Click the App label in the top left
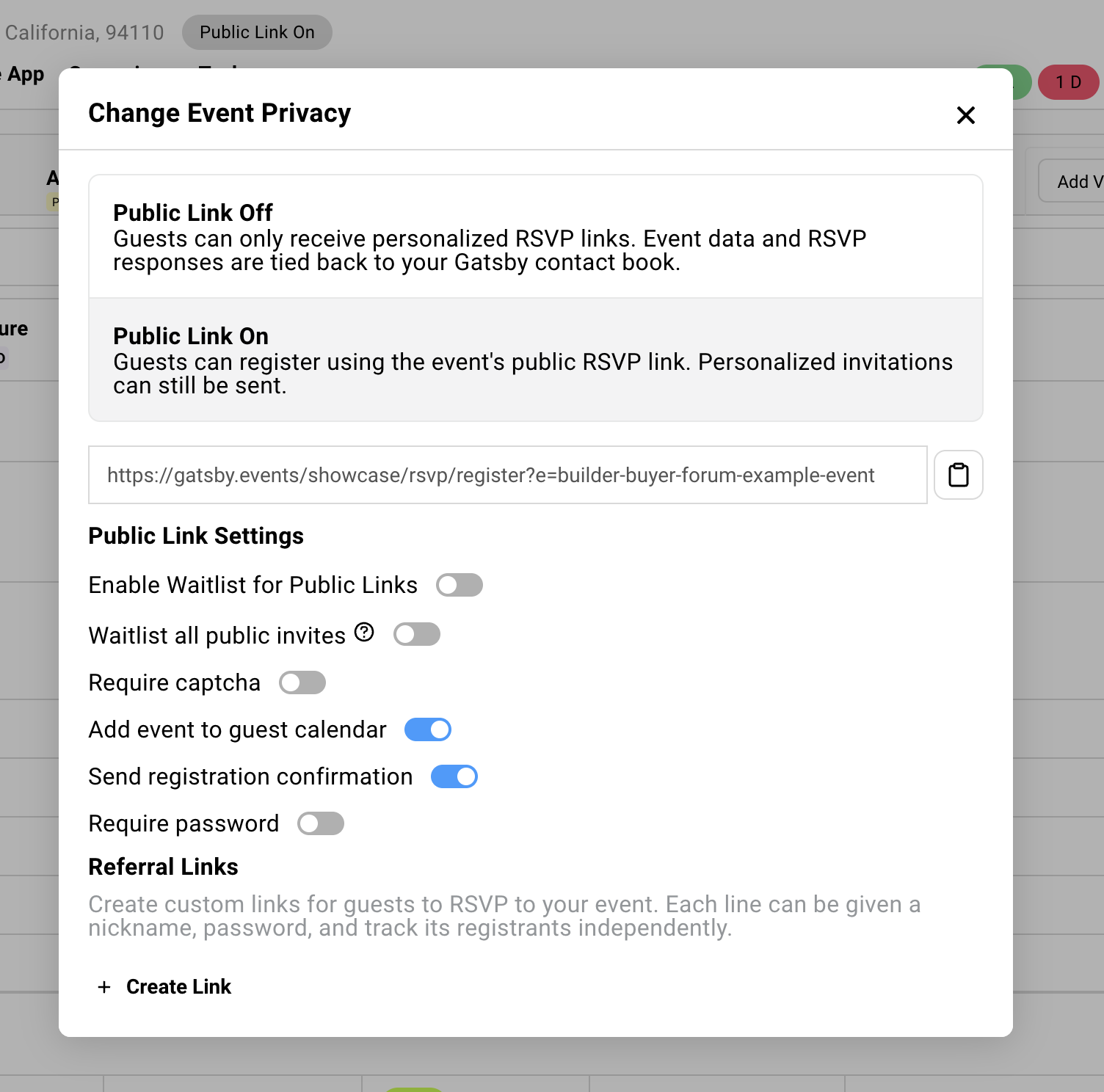Image resolution: width=1104 pixels, height=1092 pixels. coord(23,73)
